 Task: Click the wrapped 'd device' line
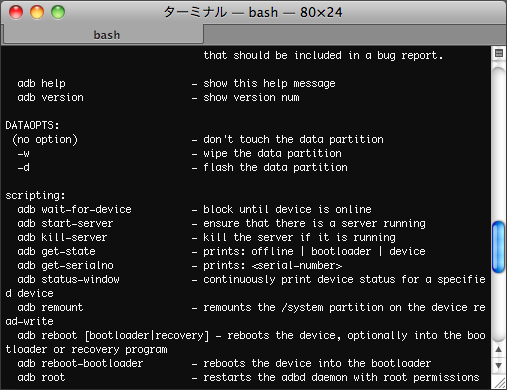(29, 293)
